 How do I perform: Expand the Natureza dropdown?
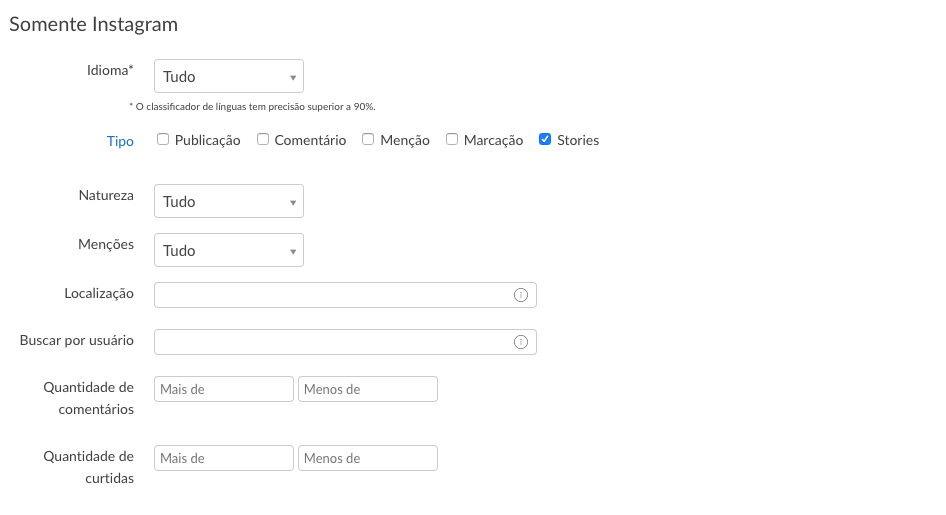(229, 202)
